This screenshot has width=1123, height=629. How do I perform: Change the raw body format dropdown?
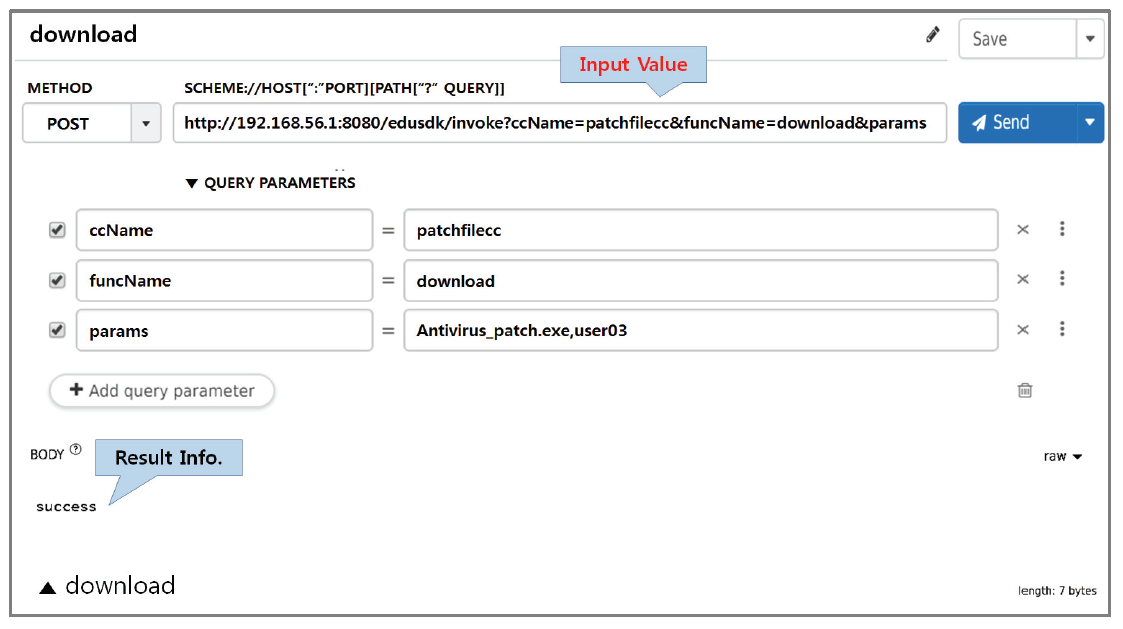(x=1063, y=456)
